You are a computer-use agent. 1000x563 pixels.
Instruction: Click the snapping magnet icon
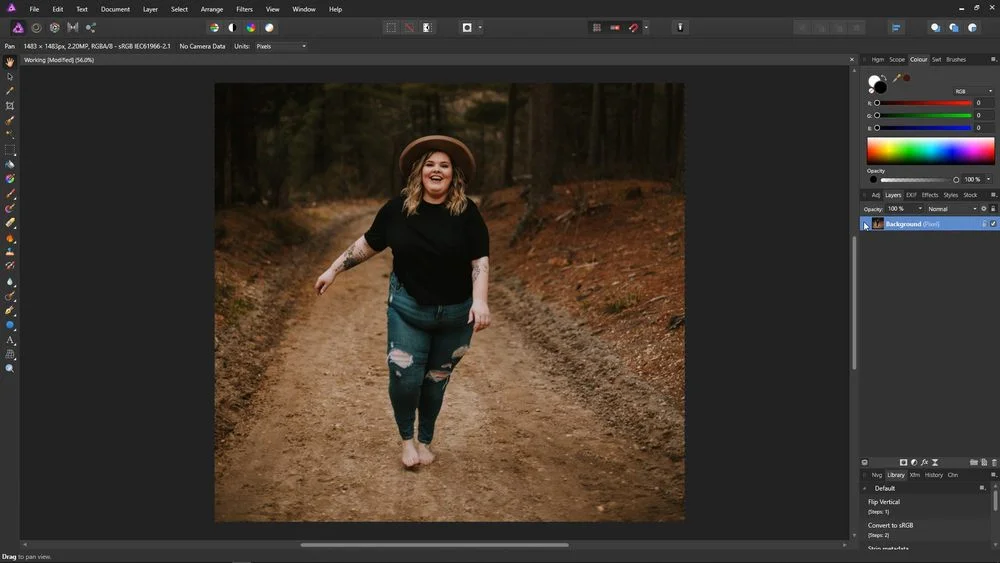pos(633,28)
